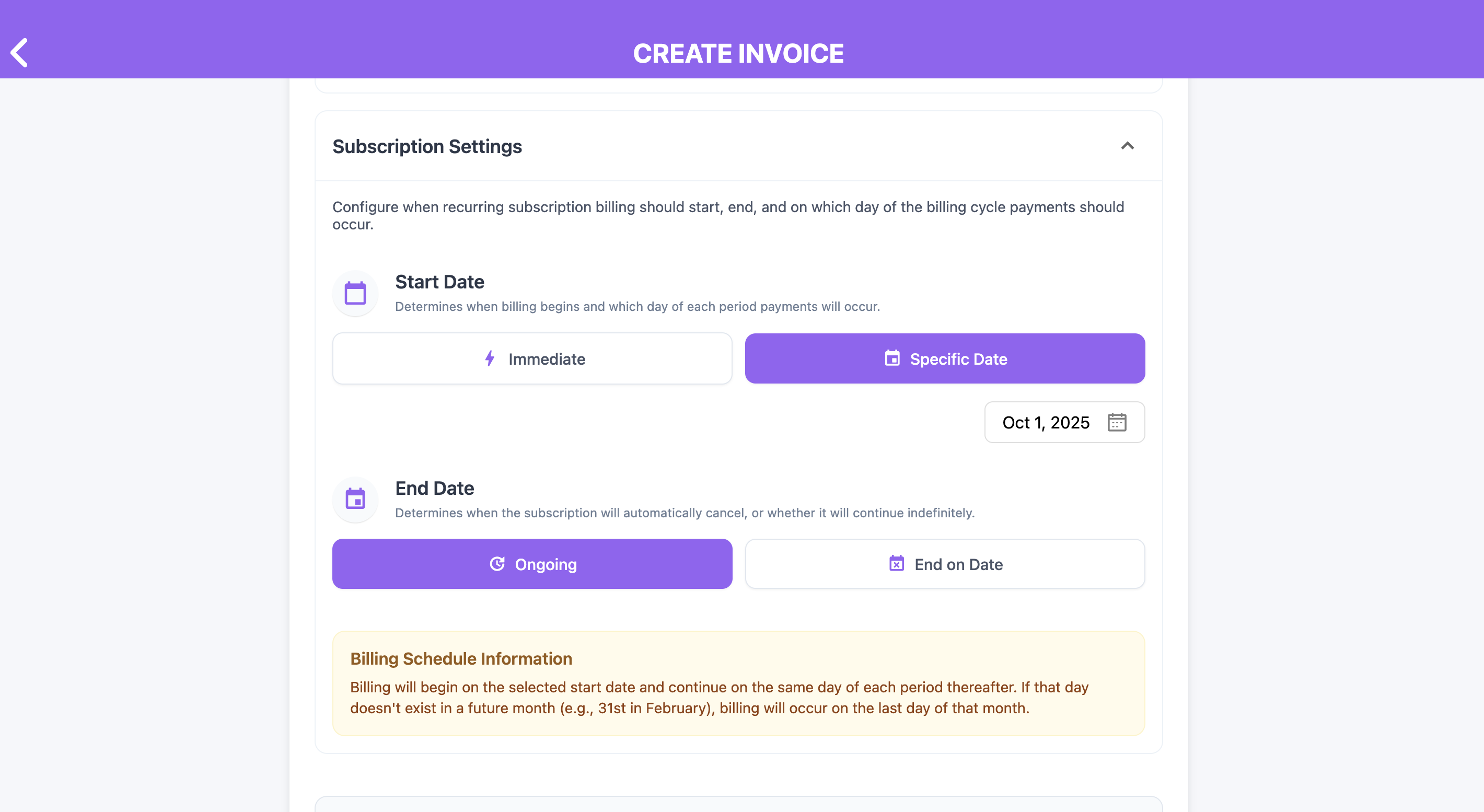Screen dimensions: 1484x812
Task: Click Subscription Settings section header
Action: tap(427, 146)
